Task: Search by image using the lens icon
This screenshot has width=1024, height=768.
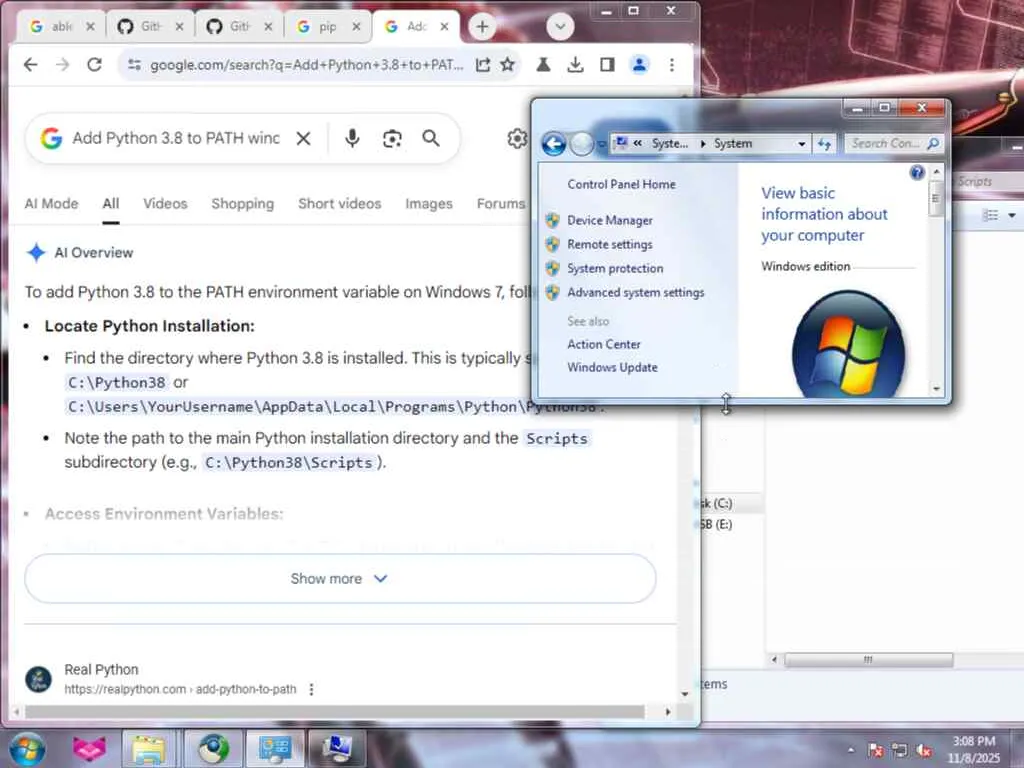Action: 392,138
